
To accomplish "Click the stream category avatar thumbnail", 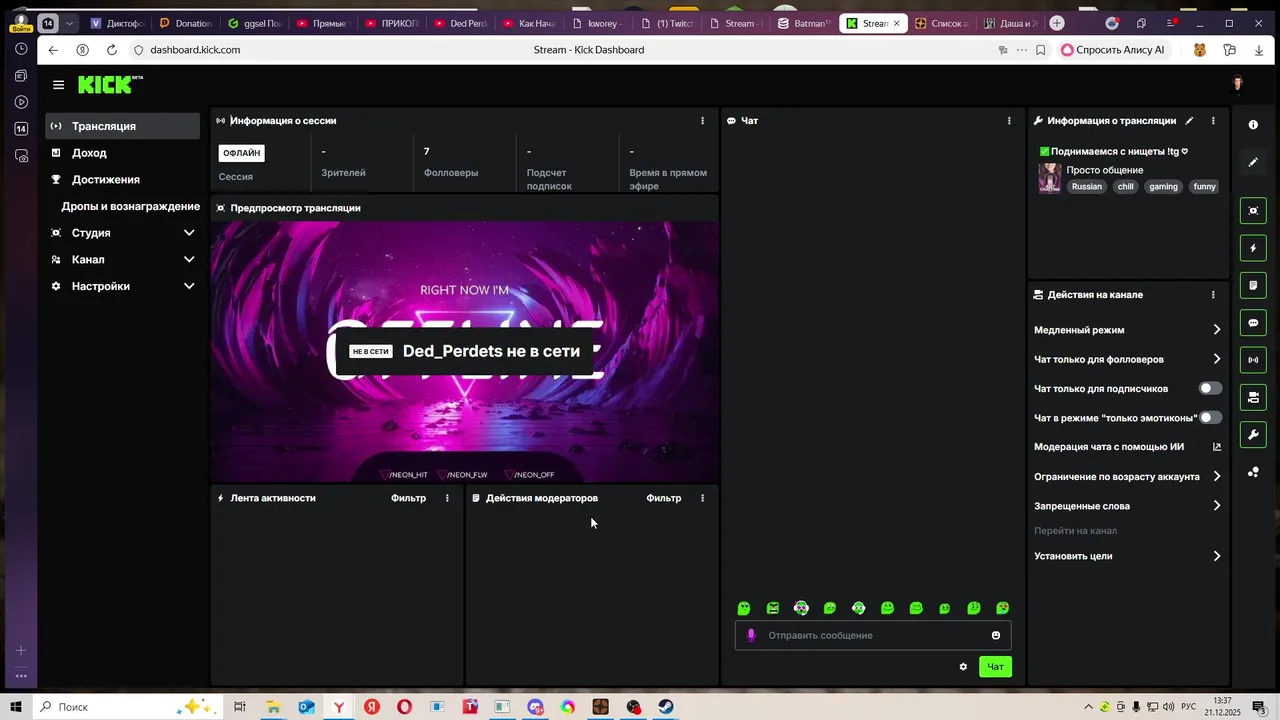I will pos(1050,178).
